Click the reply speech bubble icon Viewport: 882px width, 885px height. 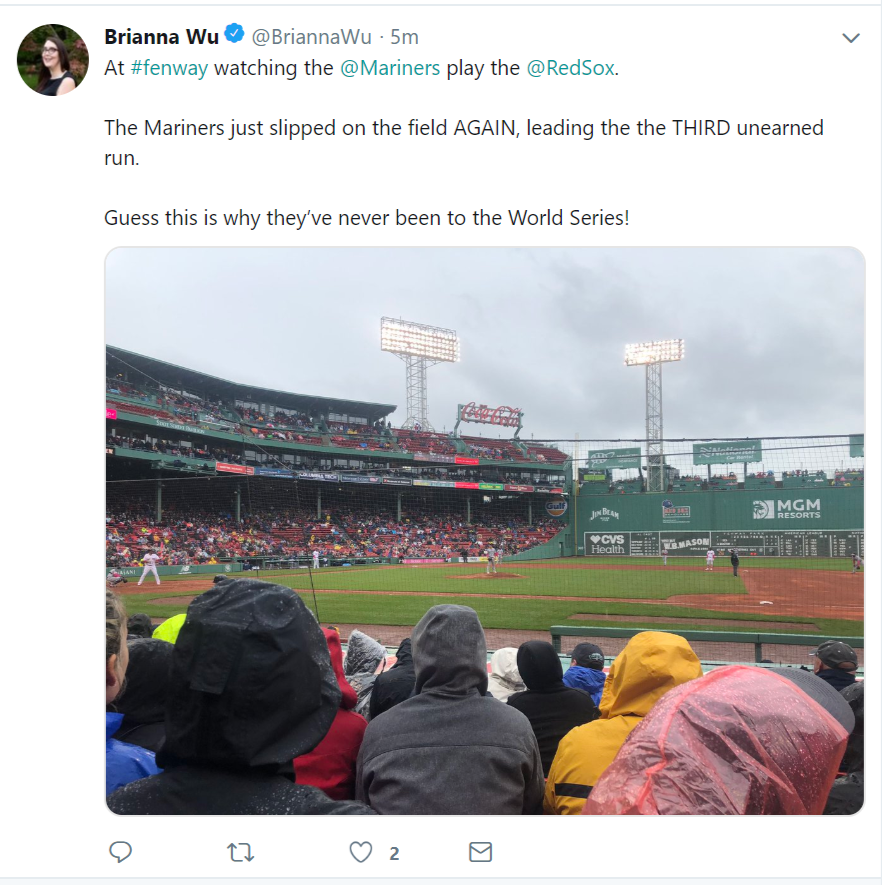click(x=120, y=852)
